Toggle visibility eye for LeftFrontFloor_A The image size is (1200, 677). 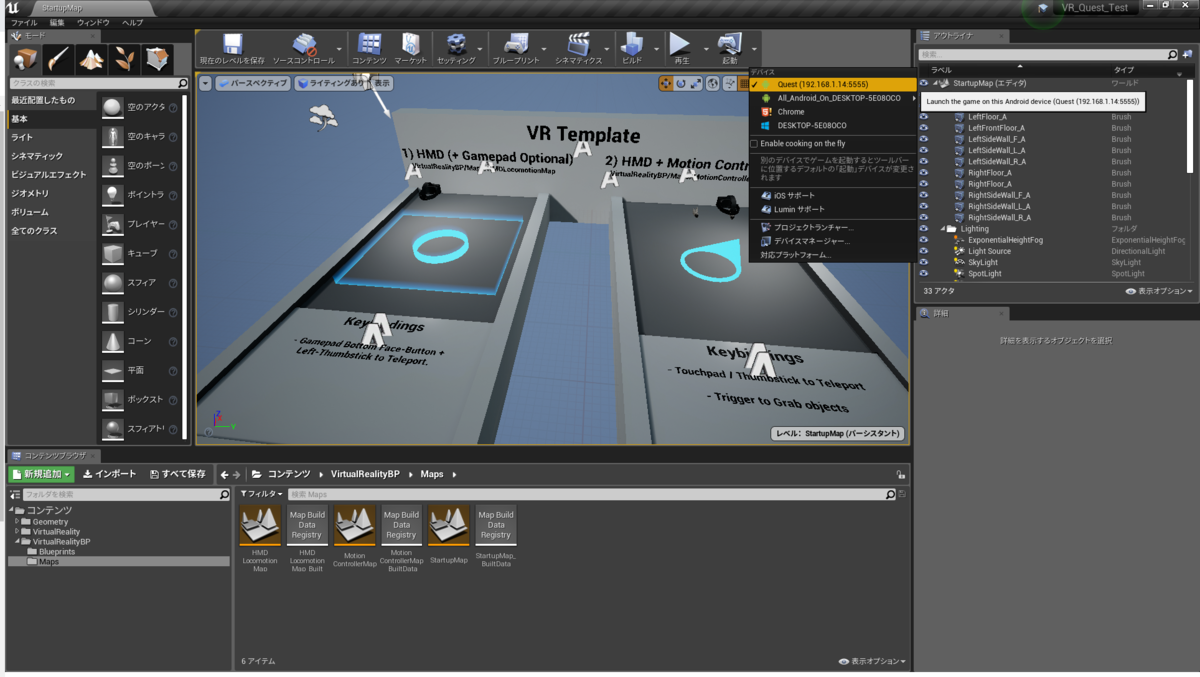[x=924, y=128]
